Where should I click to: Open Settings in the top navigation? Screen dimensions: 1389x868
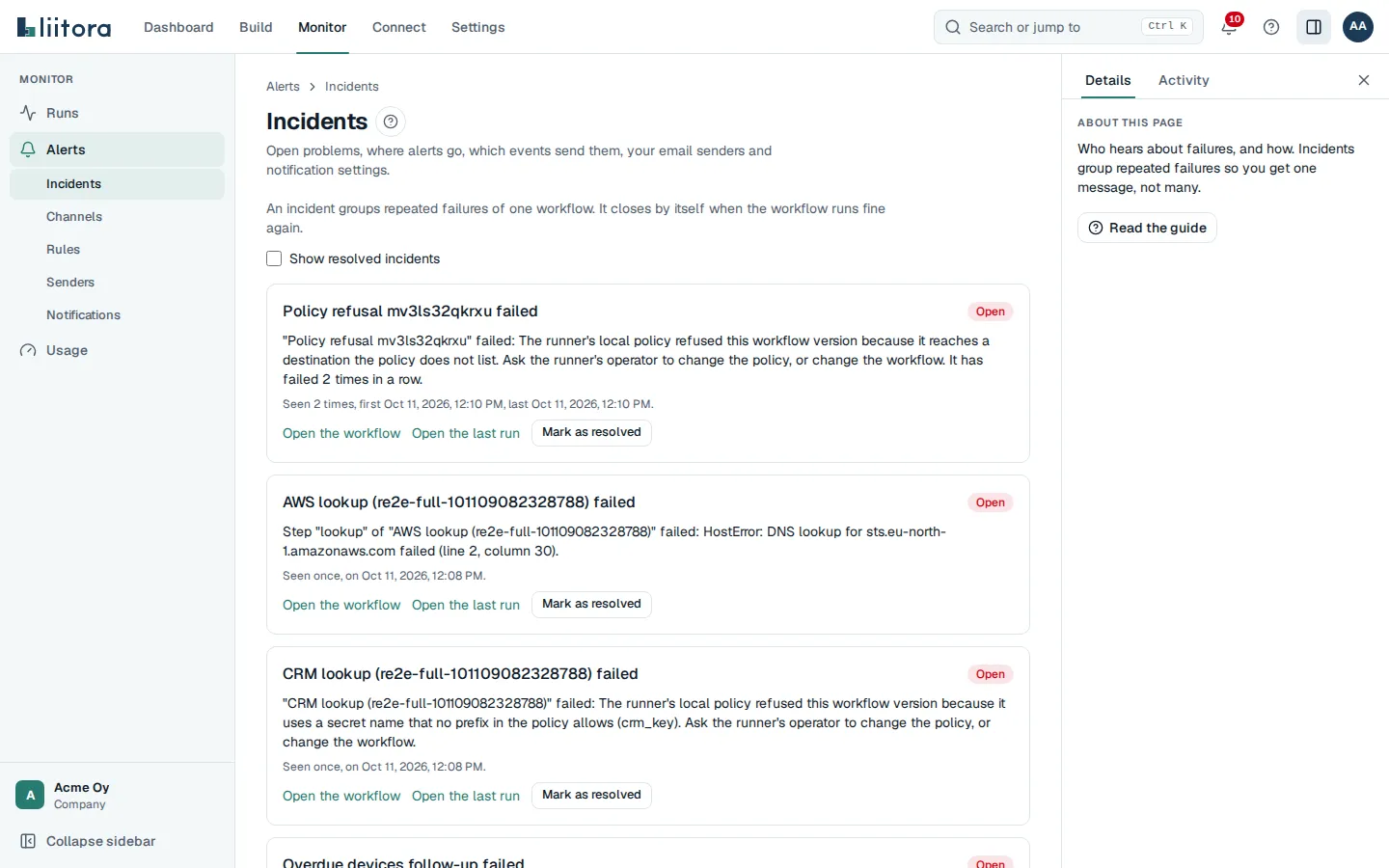[x=478, y=27]
